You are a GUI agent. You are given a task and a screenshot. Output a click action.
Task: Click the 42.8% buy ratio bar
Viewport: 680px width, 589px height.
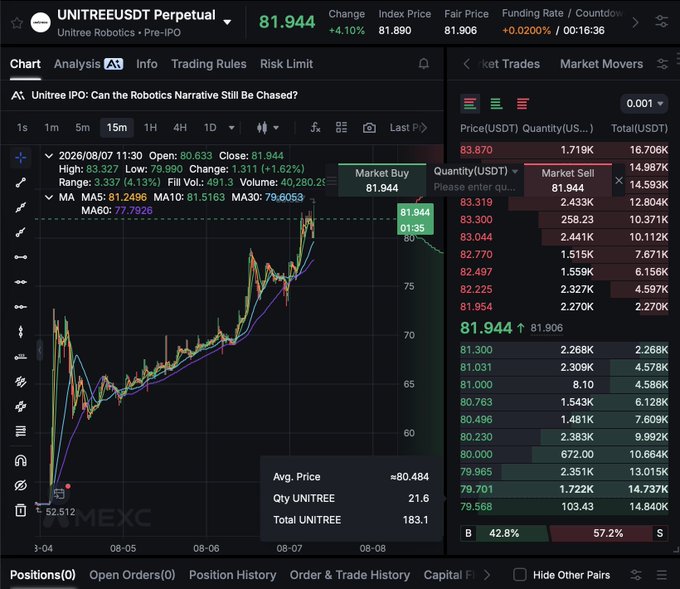(504, 533)
